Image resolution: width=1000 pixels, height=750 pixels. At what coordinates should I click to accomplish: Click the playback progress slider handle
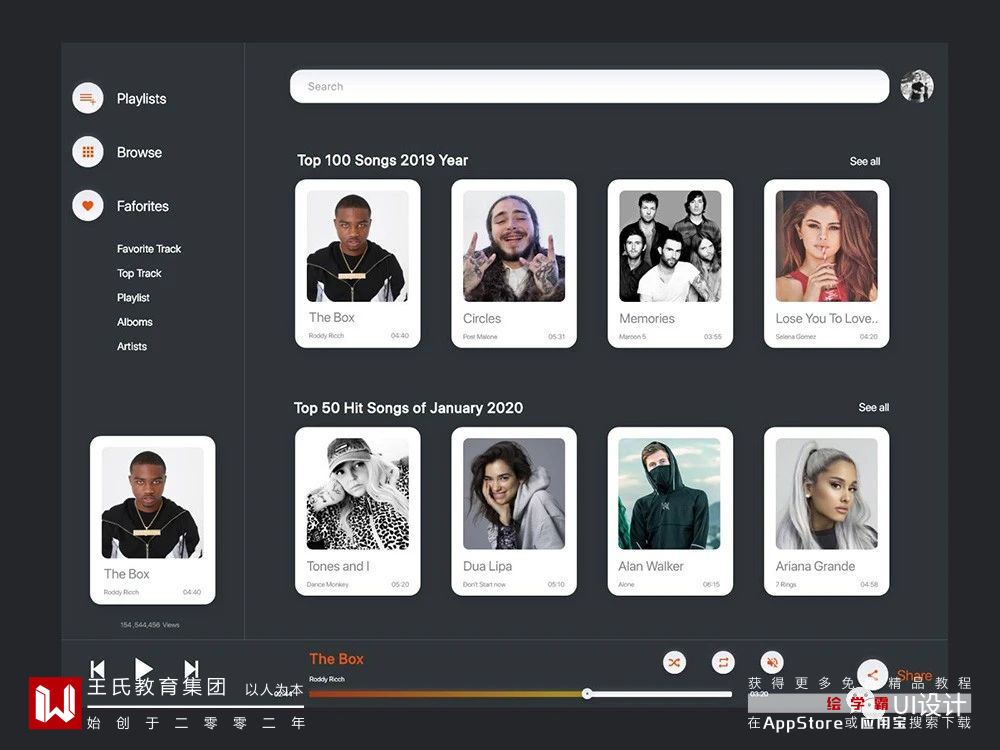pyautogui.click(x=587, y=694)
